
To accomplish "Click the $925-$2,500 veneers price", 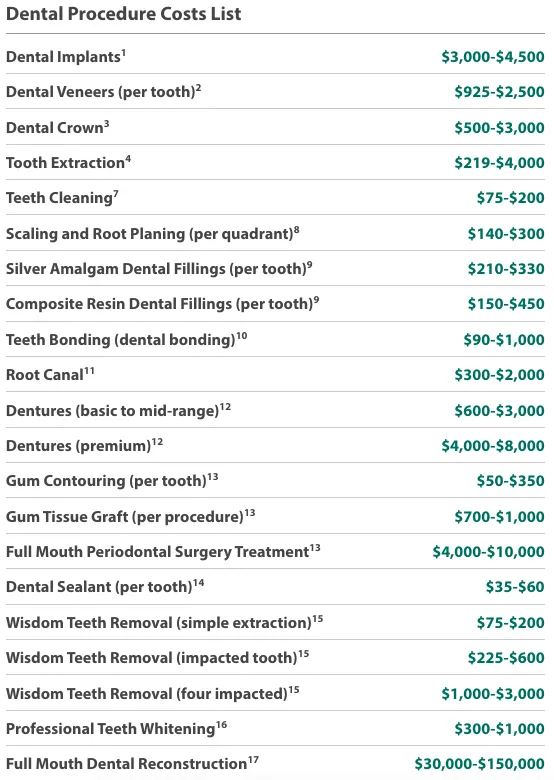I will pyautogui.click(x=499, y=92).
